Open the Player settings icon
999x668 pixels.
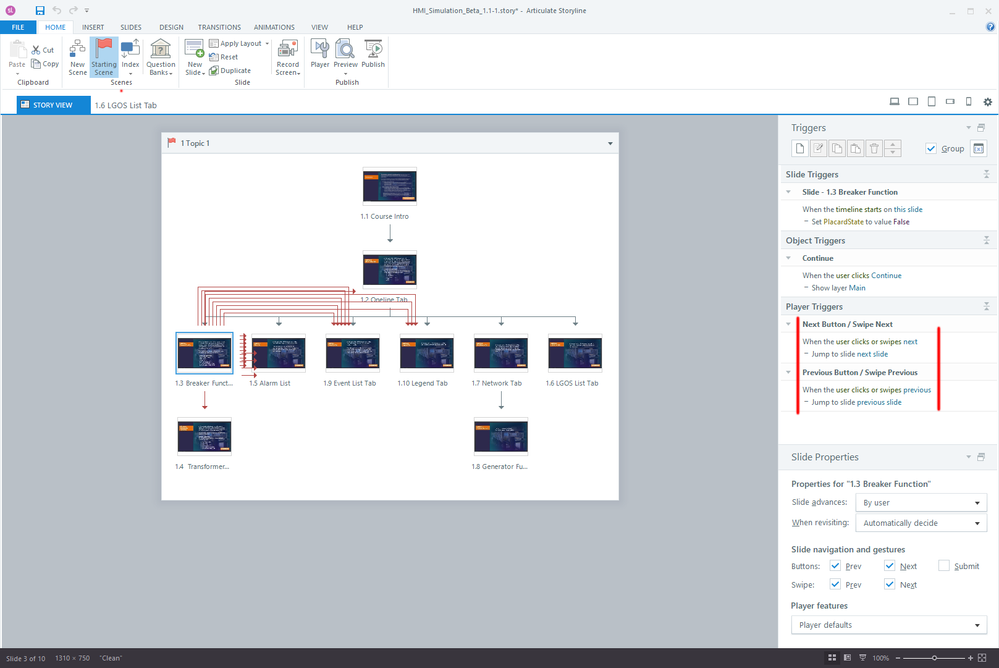320,50
